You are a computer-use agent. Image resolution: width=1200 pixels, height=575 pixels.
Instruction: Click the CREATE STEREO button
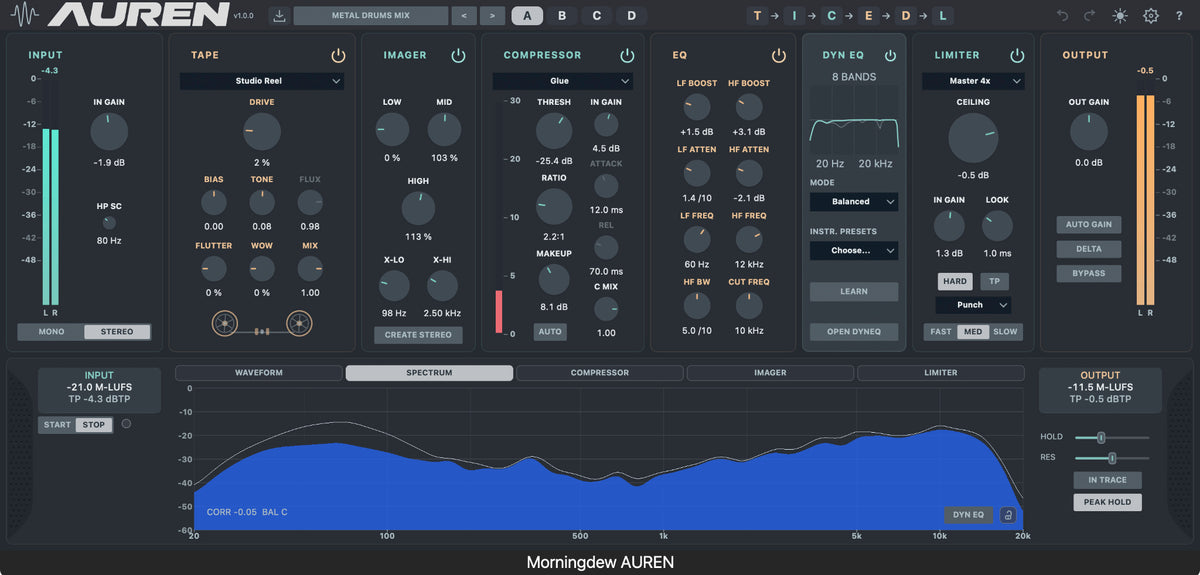click(419, 335)
